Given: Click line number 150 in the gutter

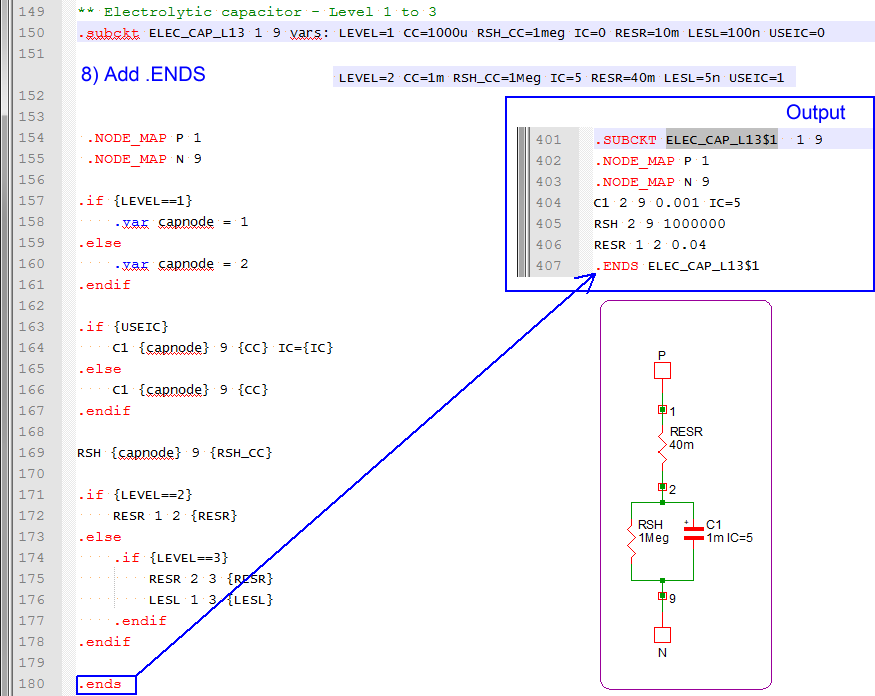Looking at the screenshot, I should (32, 33).
